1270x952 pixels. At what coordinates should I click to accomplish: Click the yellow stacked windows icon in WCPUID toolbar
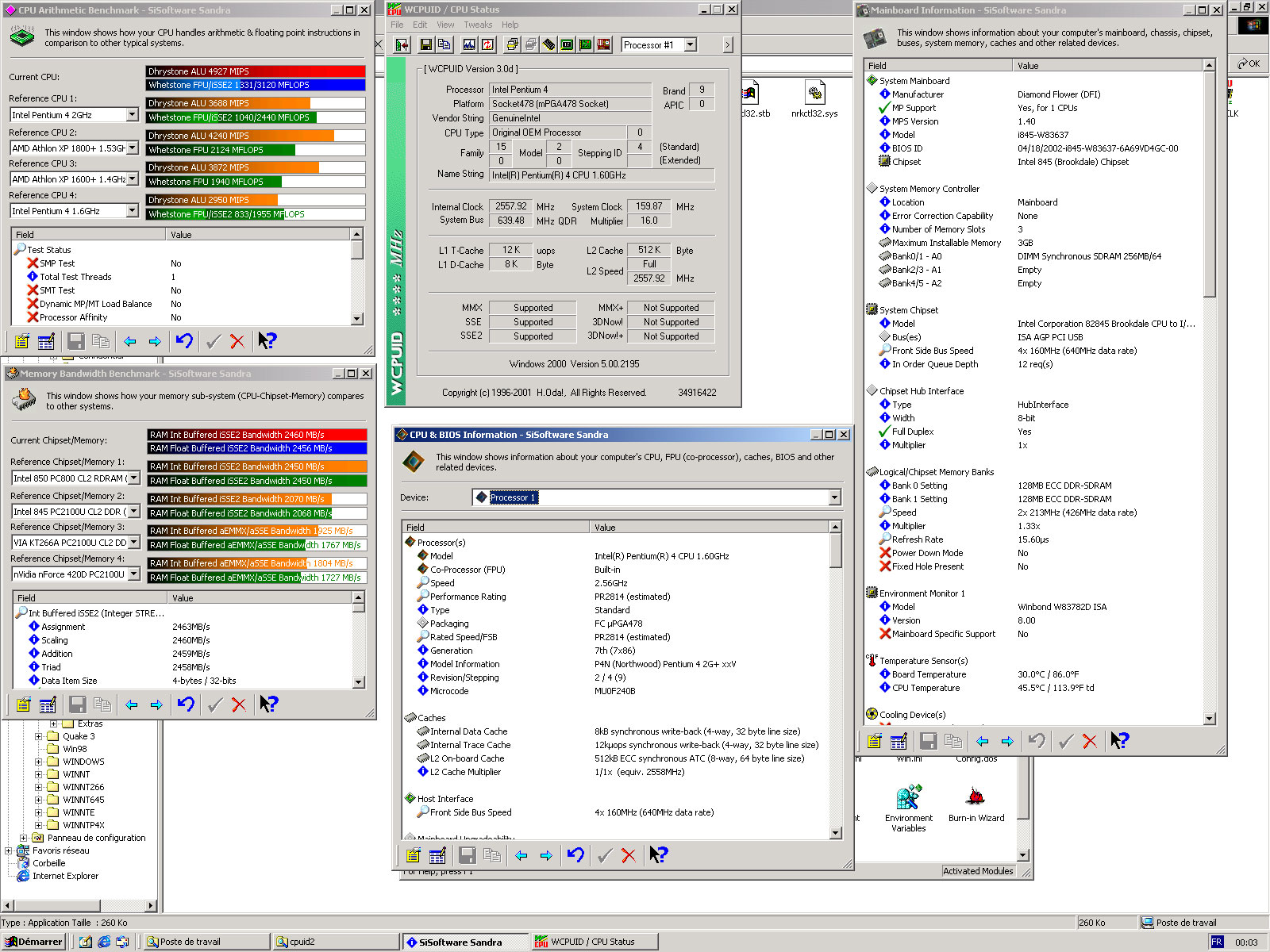coord(512,44)
